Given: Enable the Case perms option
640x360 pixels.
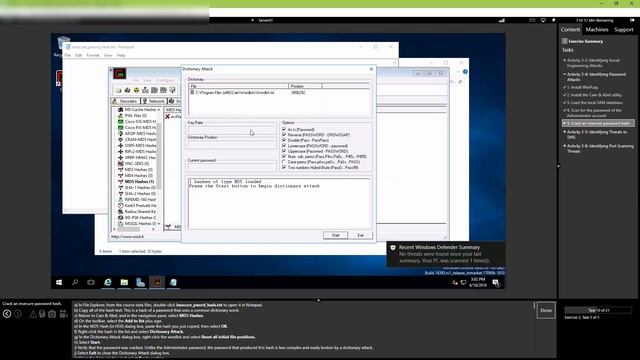Looking at the screenshot, I should pyautogui.click(x=284, y=162).
